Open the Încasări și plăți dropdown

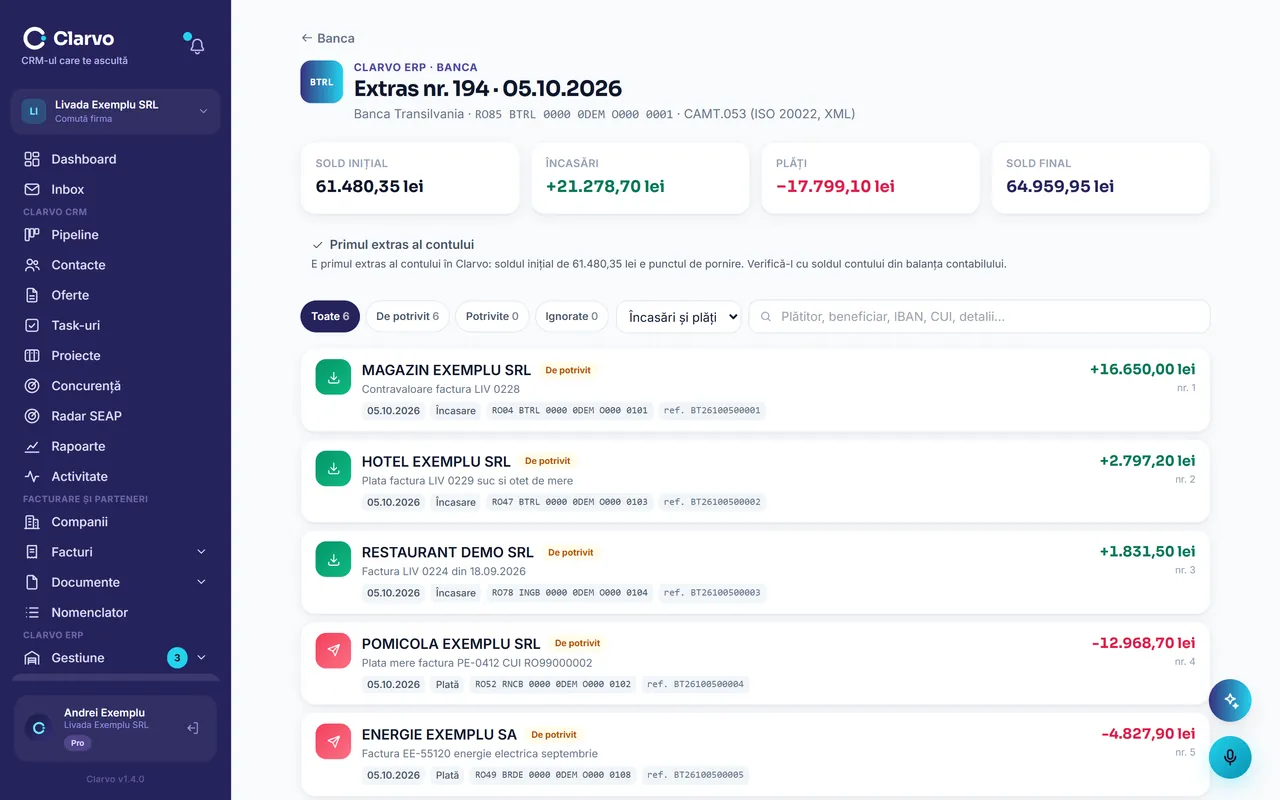click(679, 317)
